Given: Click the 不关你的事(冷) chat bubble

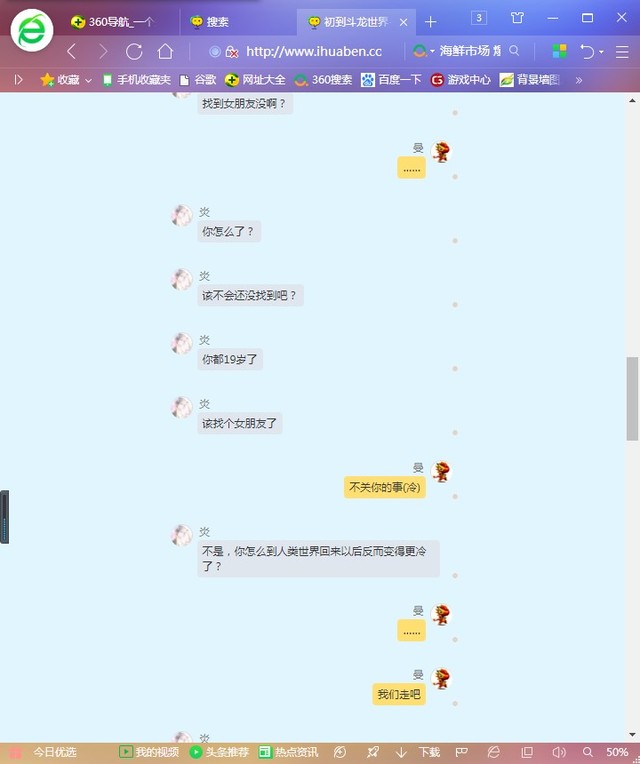Looking at the screenshot, I should (386, 487).
